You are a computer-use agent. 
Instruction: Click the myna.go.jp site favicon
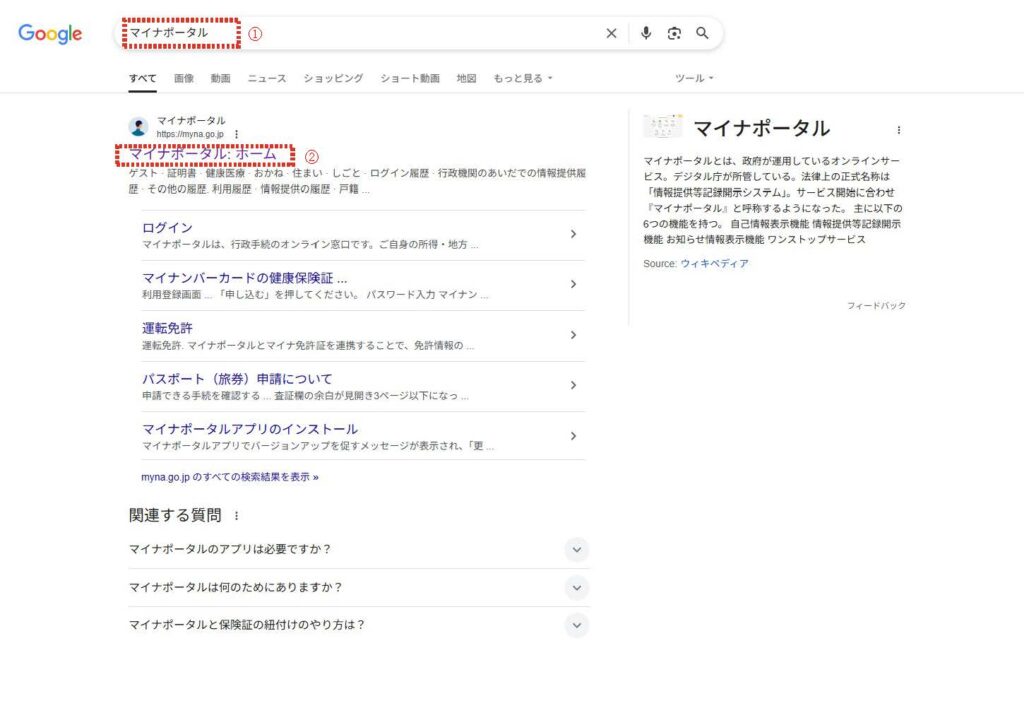point(138,127)
